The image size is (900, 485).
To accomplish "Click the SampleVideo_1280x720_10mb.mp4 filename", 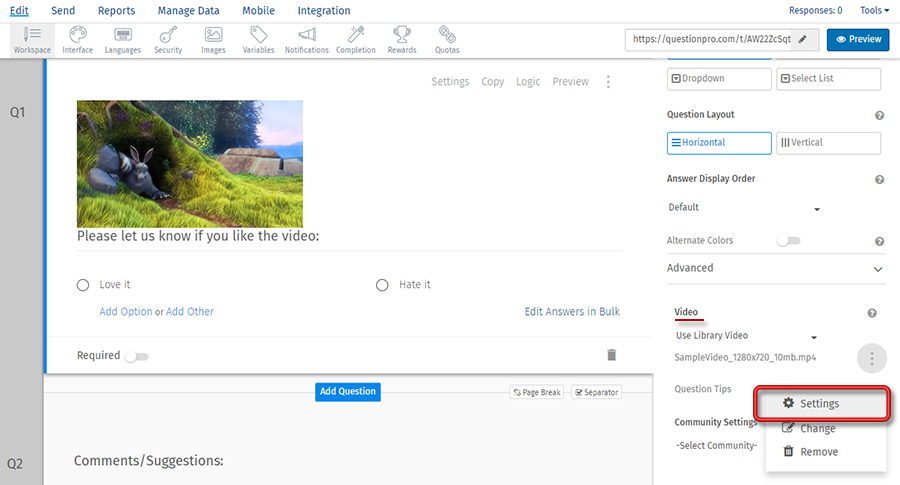I will 745,358.
